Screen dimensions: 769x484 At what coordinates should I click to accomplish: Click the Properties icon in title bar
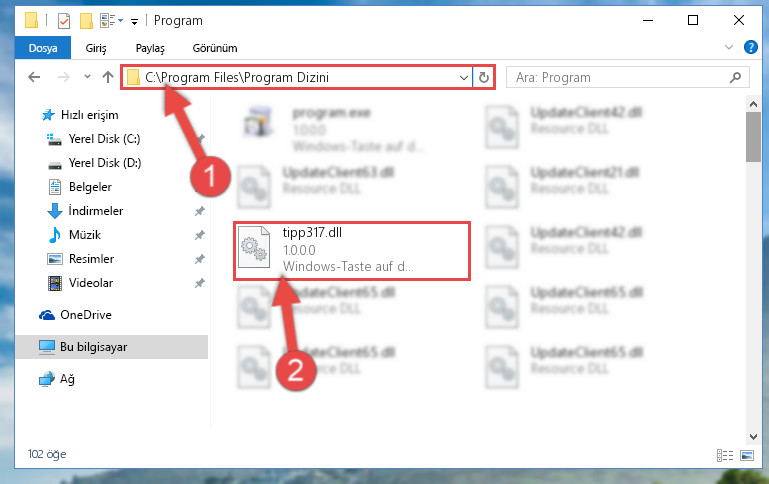tap(64, 21)
